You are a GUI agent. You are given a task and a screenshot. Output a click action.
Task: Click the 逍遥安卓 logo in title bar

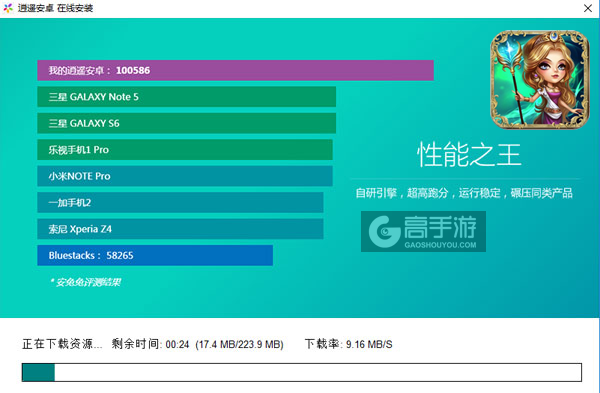(8, 8)
